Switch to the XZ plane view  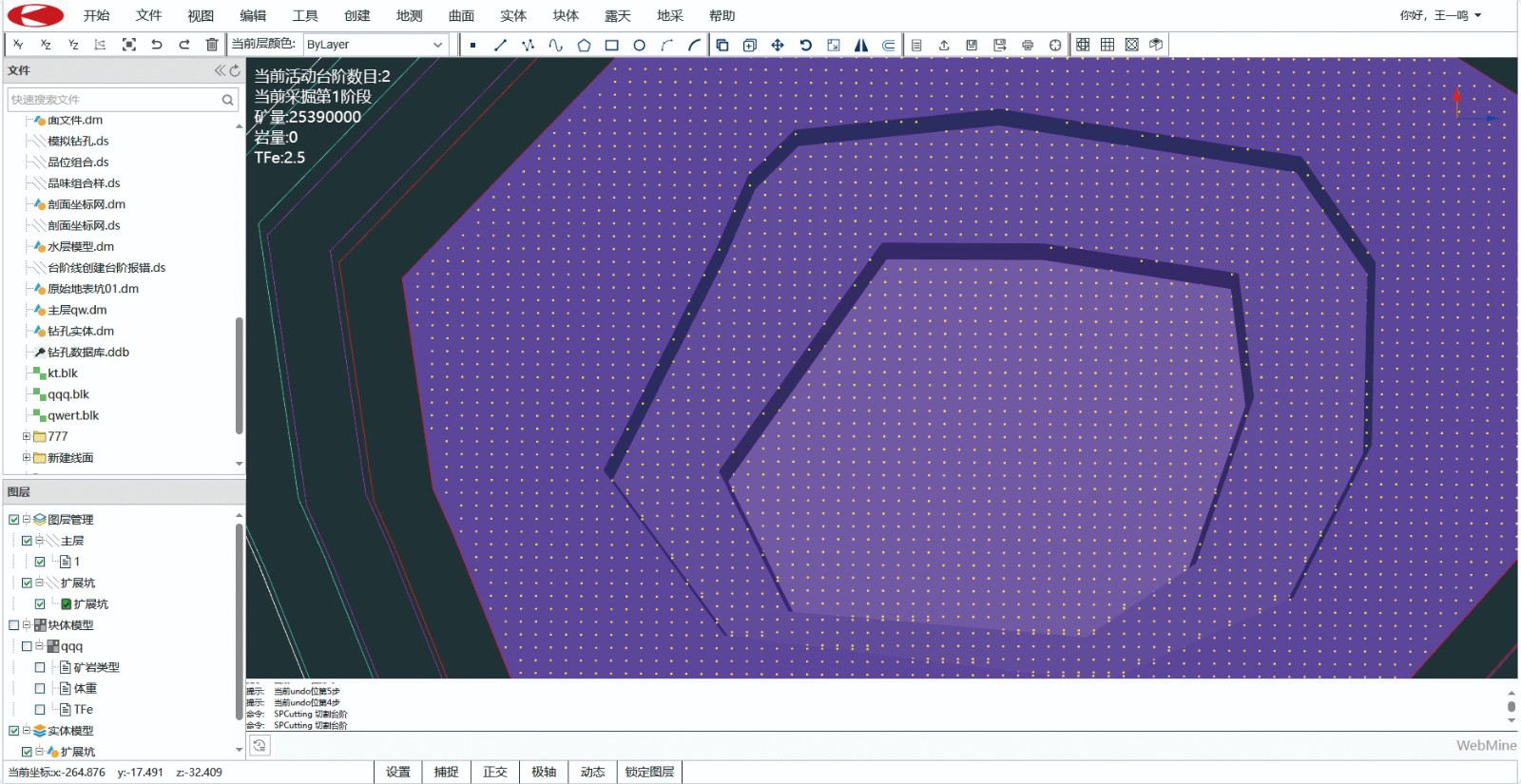[46, 45]
